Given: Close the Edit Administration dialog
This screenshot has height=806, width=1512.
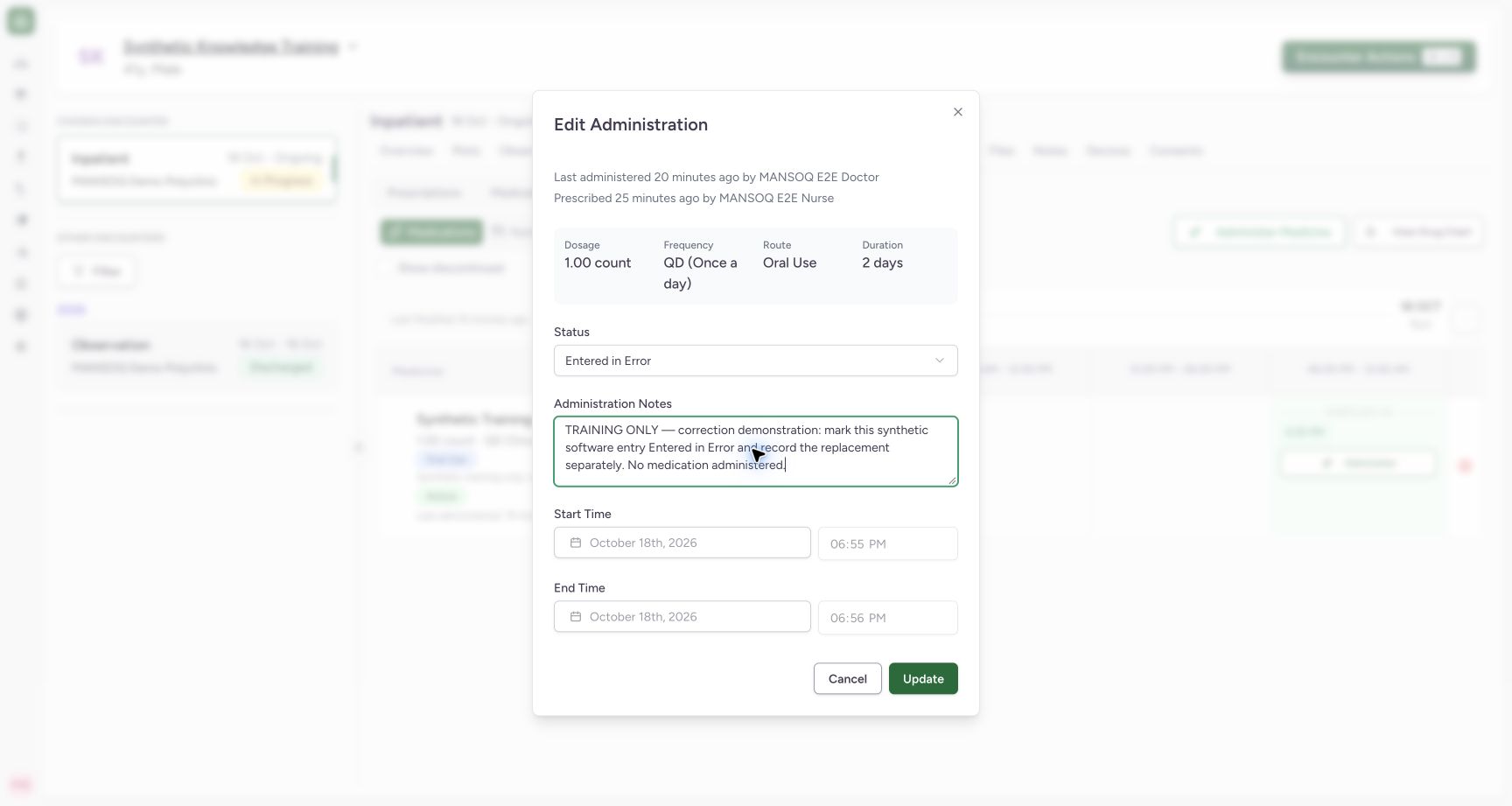Looking at the screenshot, I should [x=958, y=112].
